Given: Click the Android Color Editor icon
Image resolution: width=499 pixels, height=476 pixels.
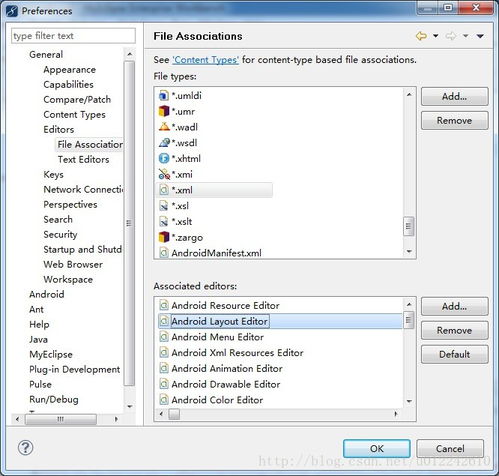Looking at the screenshot, I should pos(163,400).
